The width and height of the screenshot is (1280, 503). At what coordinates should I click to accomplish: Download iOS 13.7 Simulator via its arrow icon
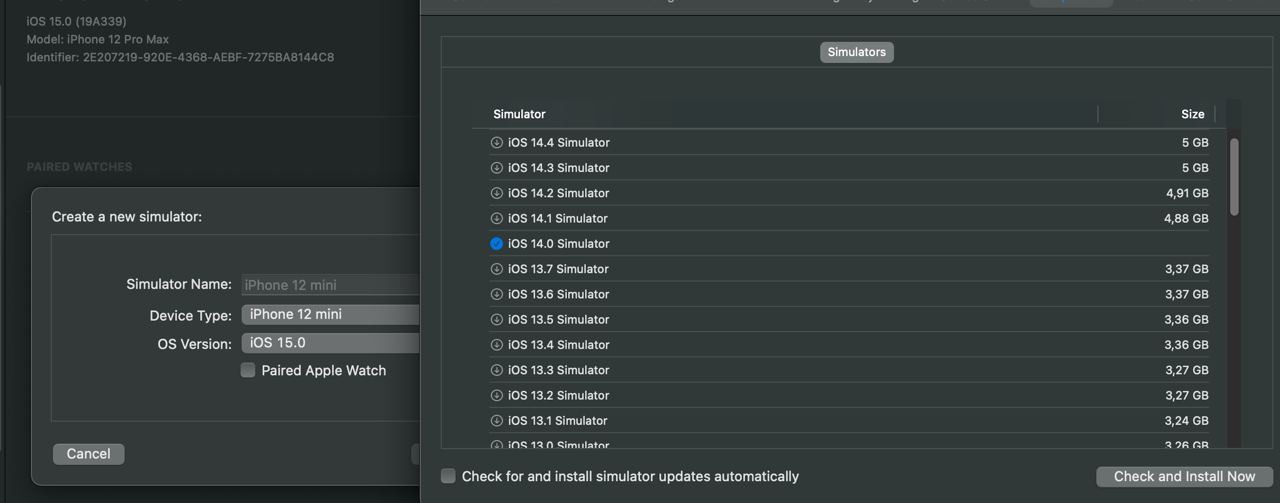click(496, 269)
